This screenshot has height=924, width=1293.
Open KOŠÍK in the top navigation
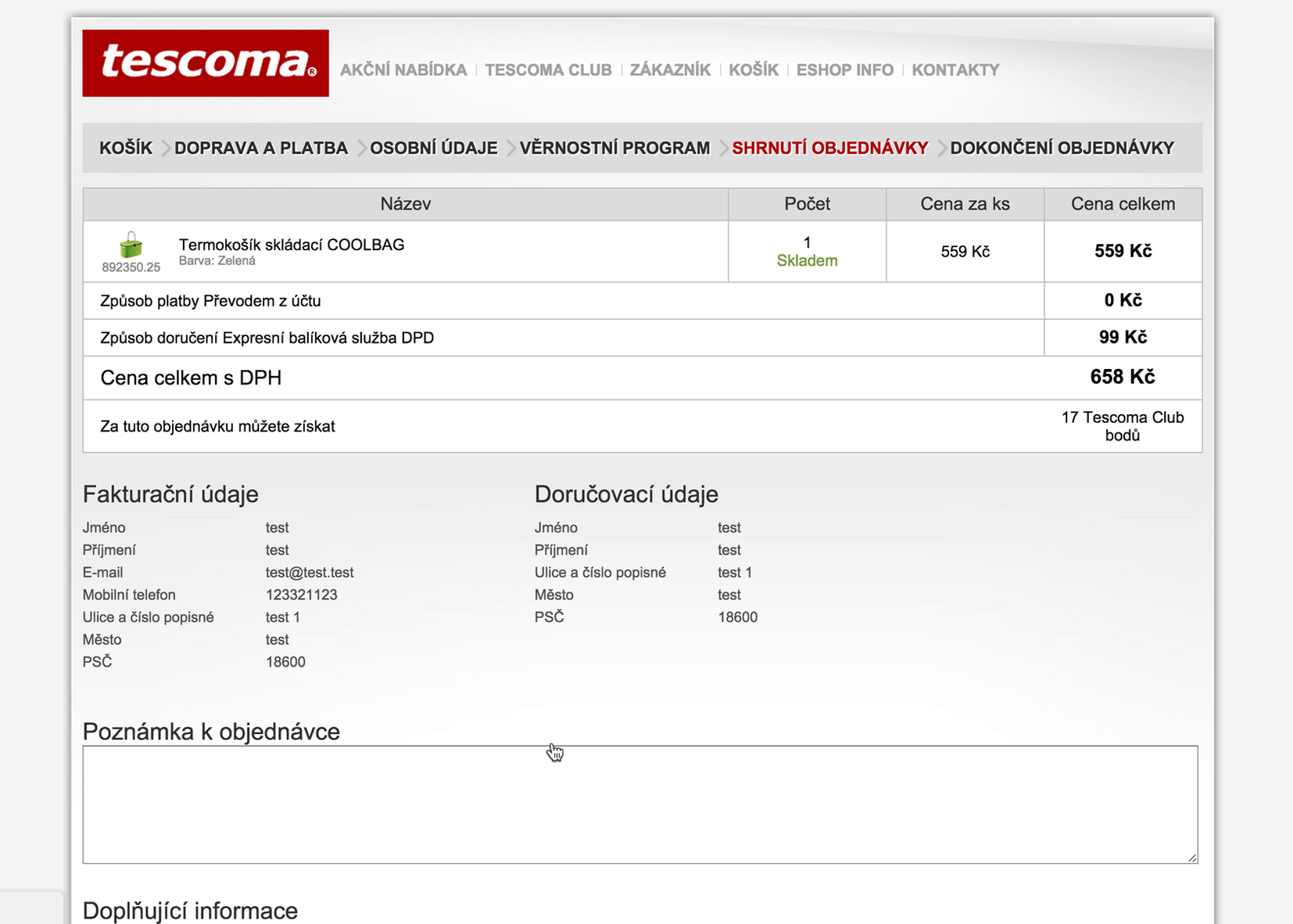[x=754, y=70]
